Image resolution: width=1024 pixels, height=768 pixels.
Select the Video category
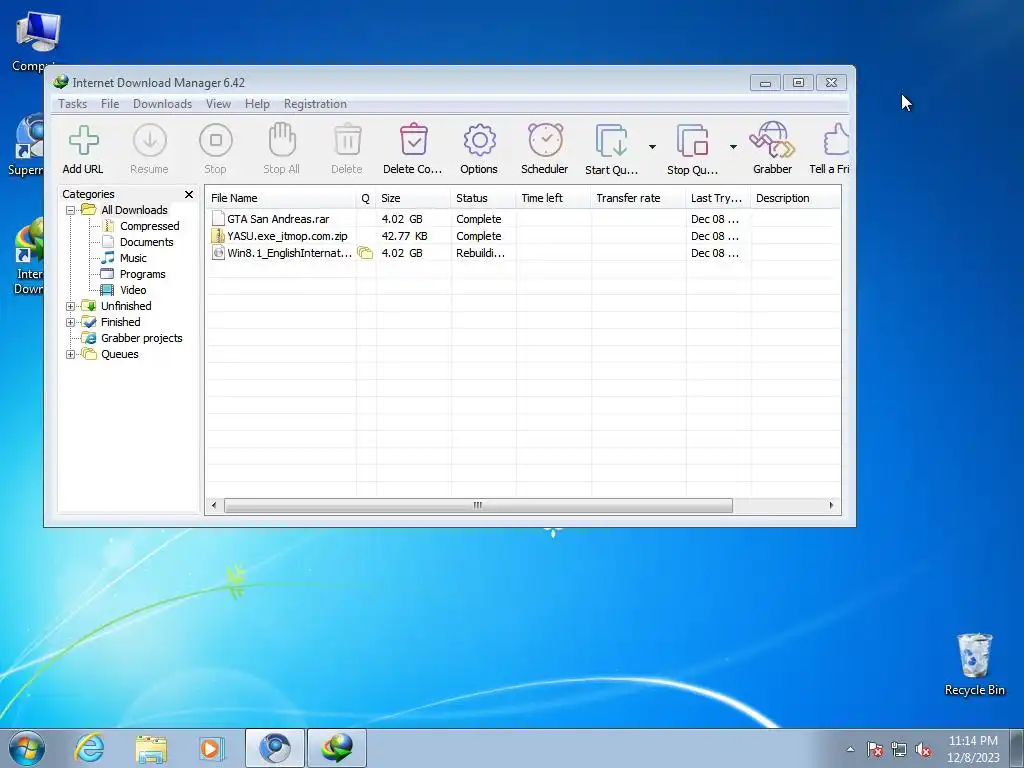(133, 290)
